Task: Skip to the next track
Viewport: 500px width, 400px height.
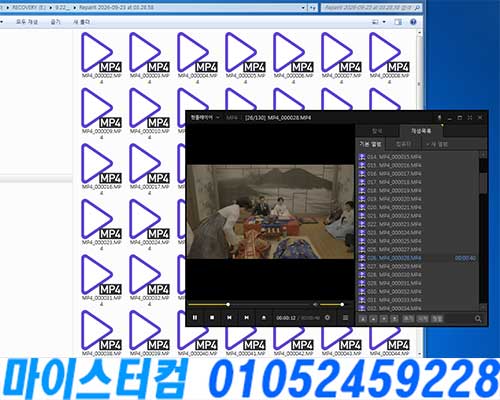Action: pos(246,318)
